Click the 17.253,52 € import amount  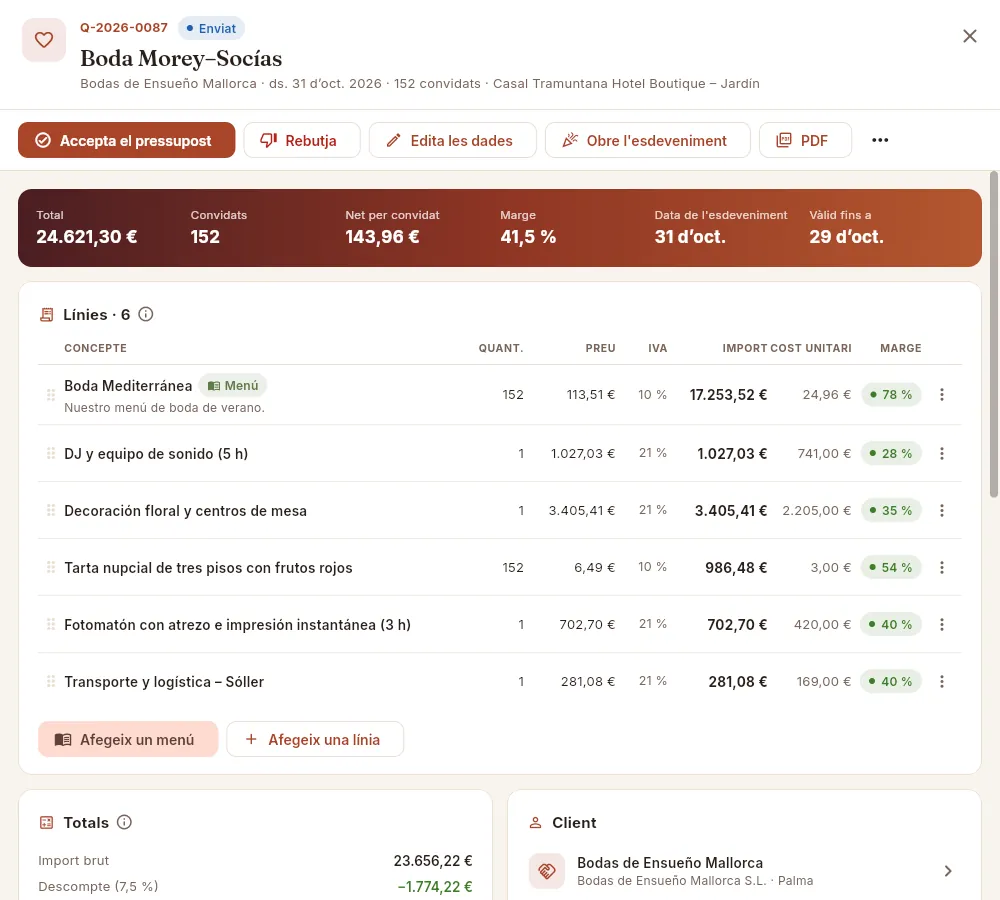coord(728,395)
